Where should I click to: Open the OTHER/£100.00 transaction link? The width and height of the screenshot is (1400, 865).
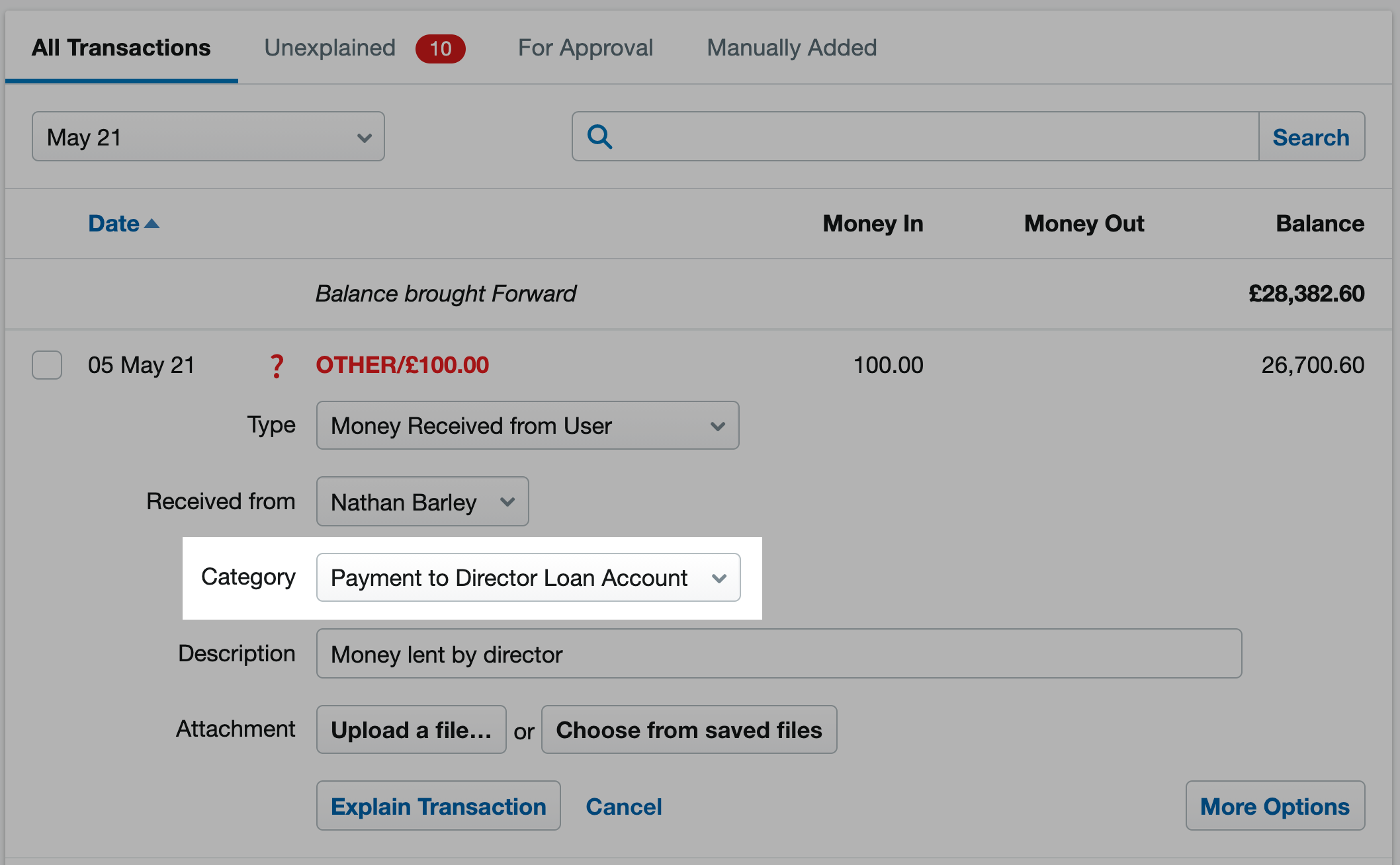tap(402, 365)
